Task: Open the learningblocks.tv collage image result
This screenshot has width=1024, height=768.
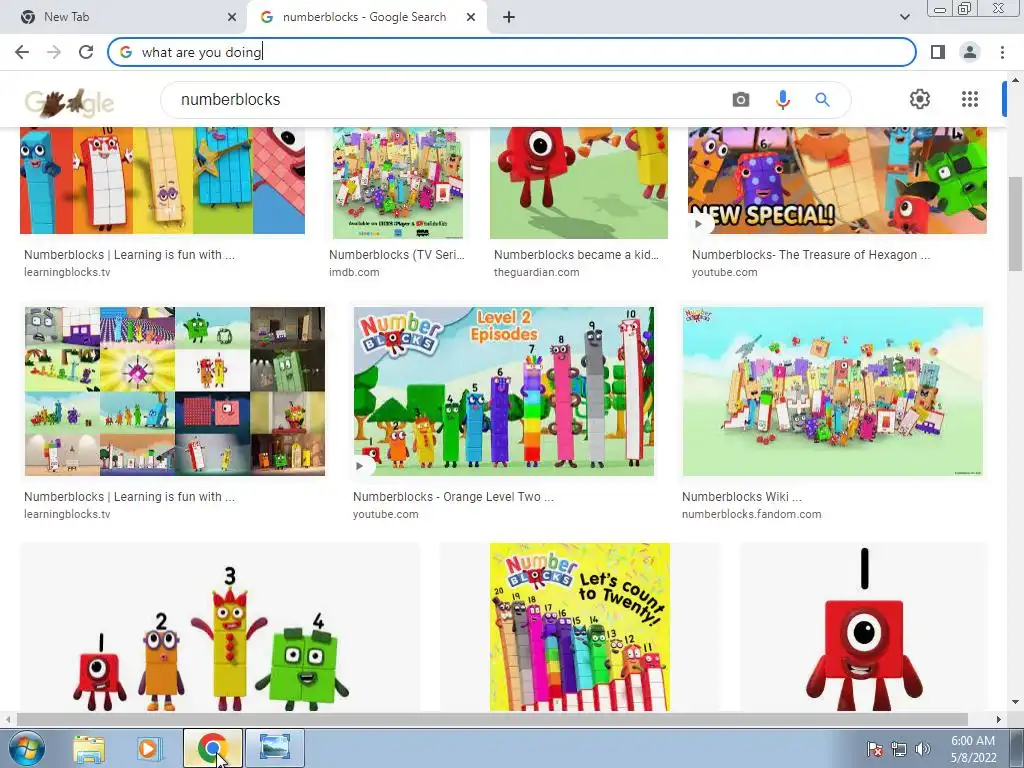Action: [x=174, y=391]
